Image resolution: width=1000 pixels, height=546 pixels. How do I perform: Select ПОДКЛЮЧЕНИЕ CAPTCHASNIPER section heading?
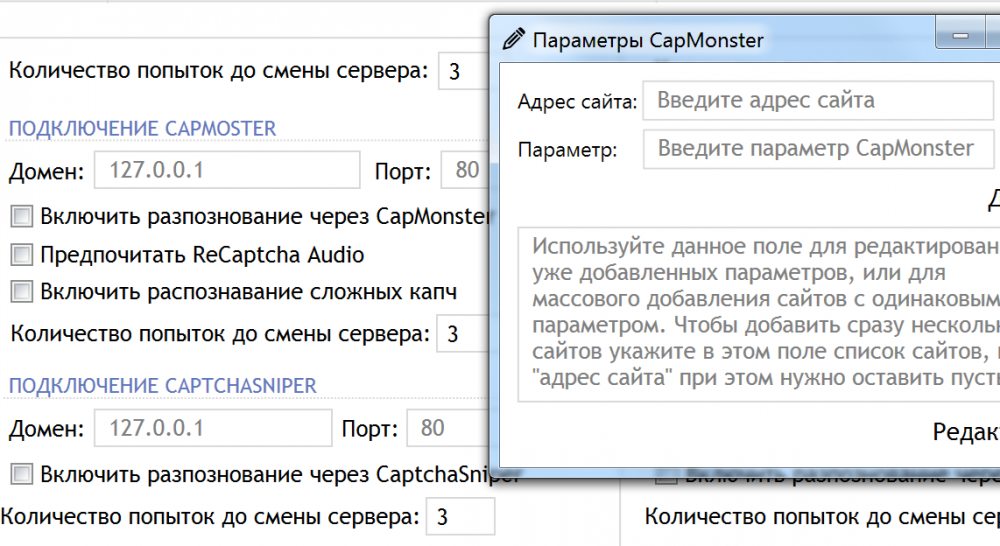pos(163,385)
